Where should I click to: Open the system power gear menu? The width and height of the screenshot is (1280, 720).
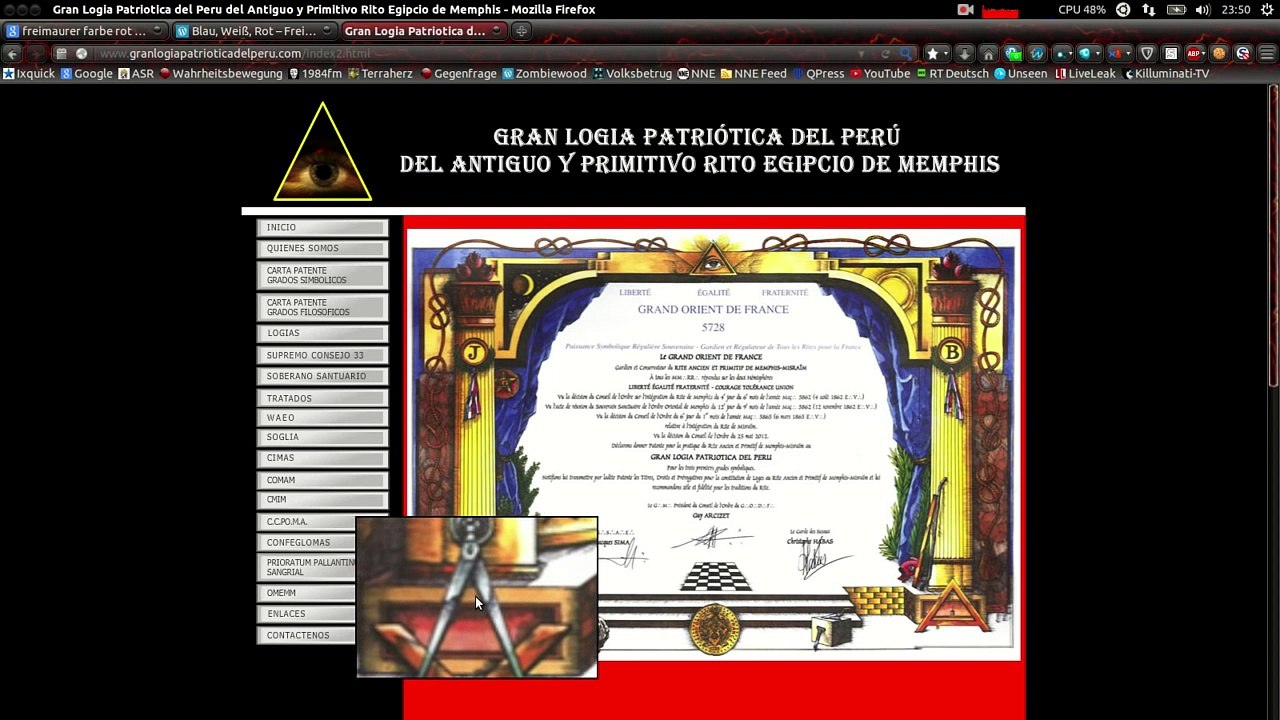pos(1267,10)
